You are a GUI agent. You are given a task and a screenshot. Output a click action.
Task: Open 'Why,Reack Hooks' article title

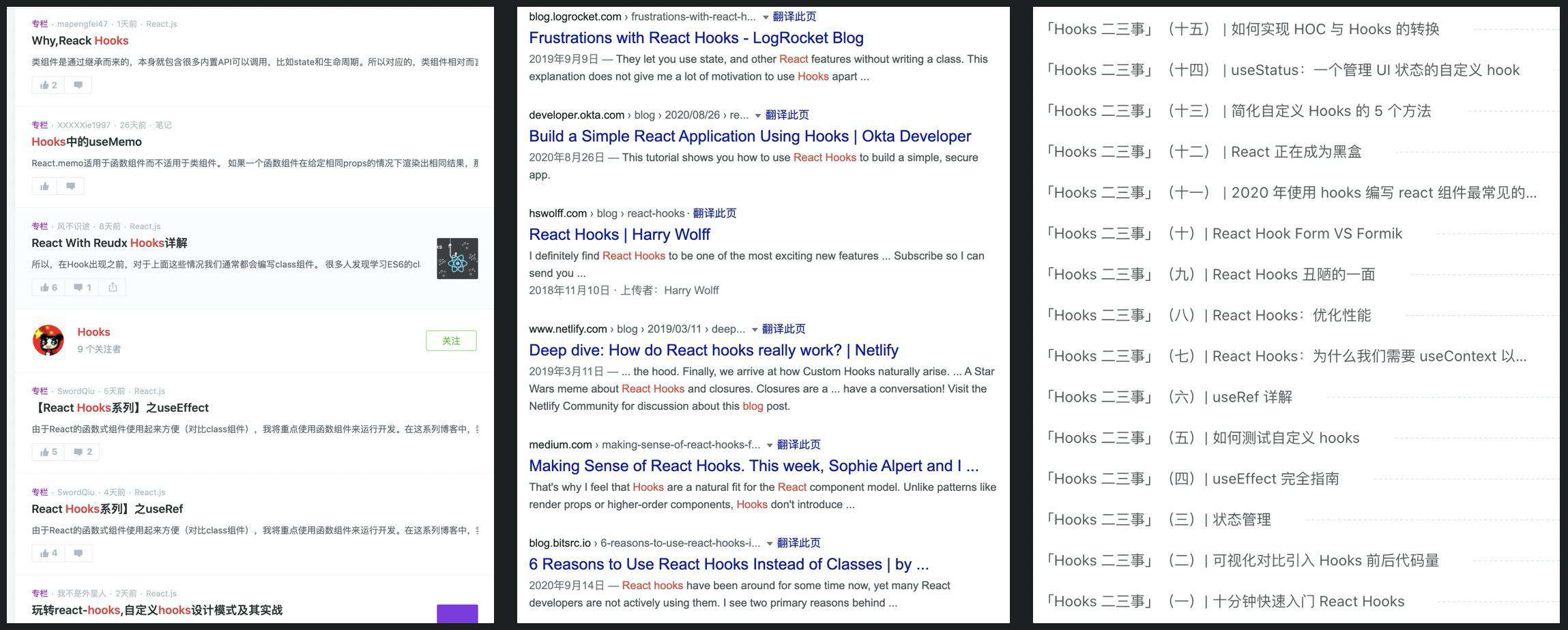(80, 41)
